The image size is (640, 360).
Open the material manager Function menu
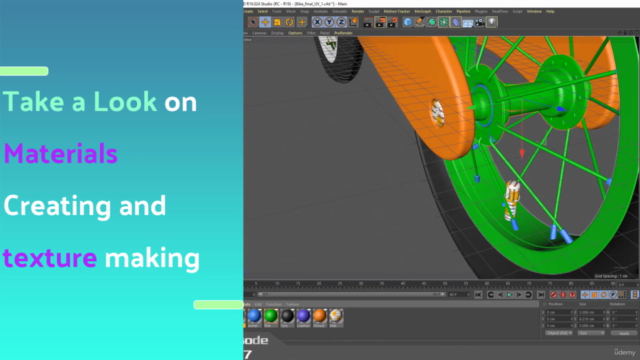pyautogui.click(x=273, y=304)
